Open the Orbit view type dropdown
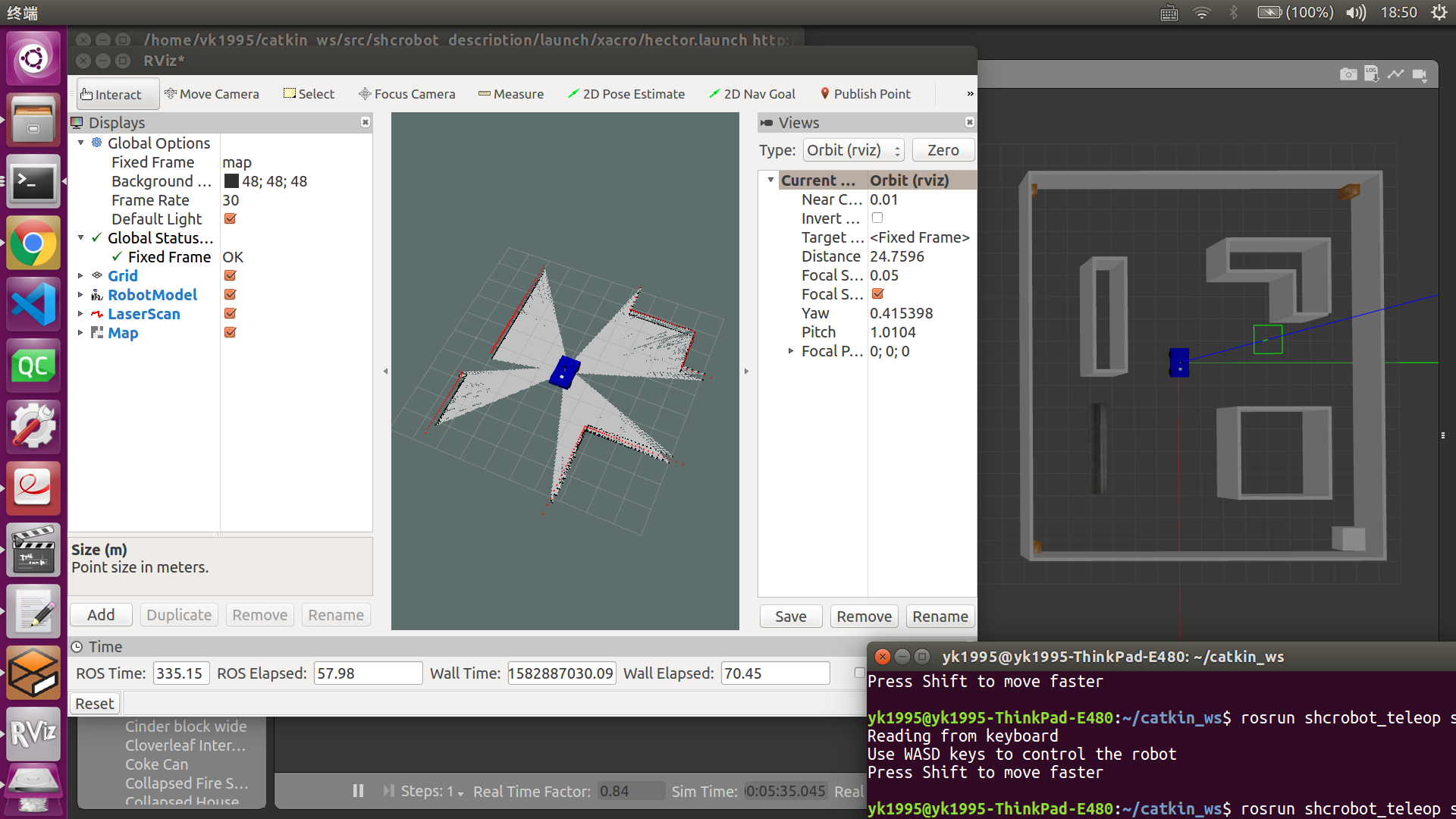The width and height of the screenshot is (1456, 819). pos(853,150)
